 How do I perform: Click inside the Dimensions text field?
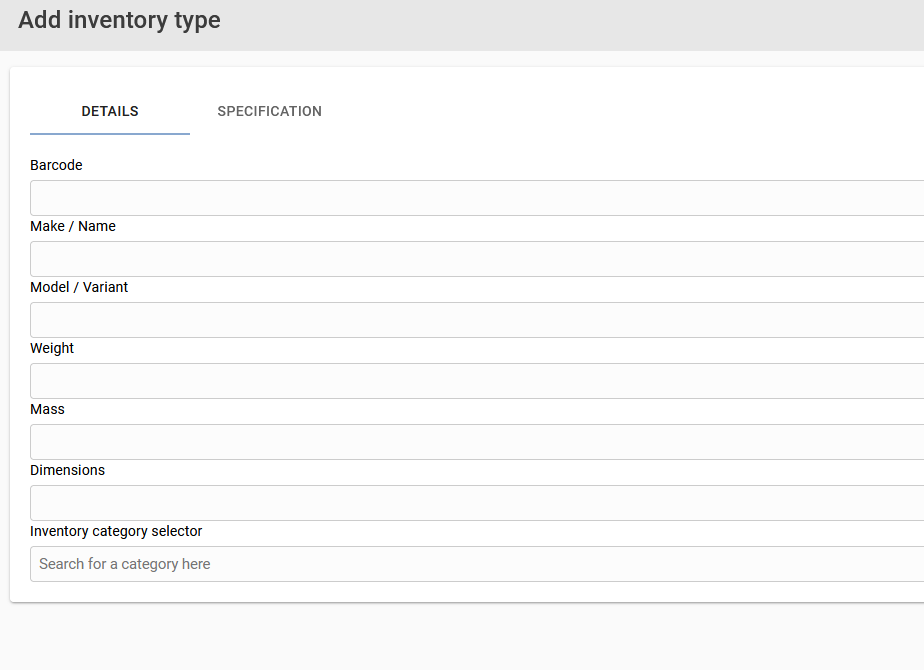pyautogui.click(x=477, y=503)
